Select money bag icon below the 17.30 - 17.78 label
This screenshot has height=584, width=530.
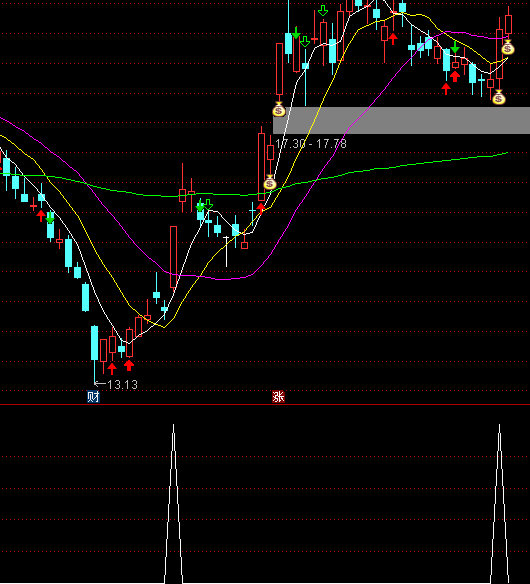pos(270,182)
